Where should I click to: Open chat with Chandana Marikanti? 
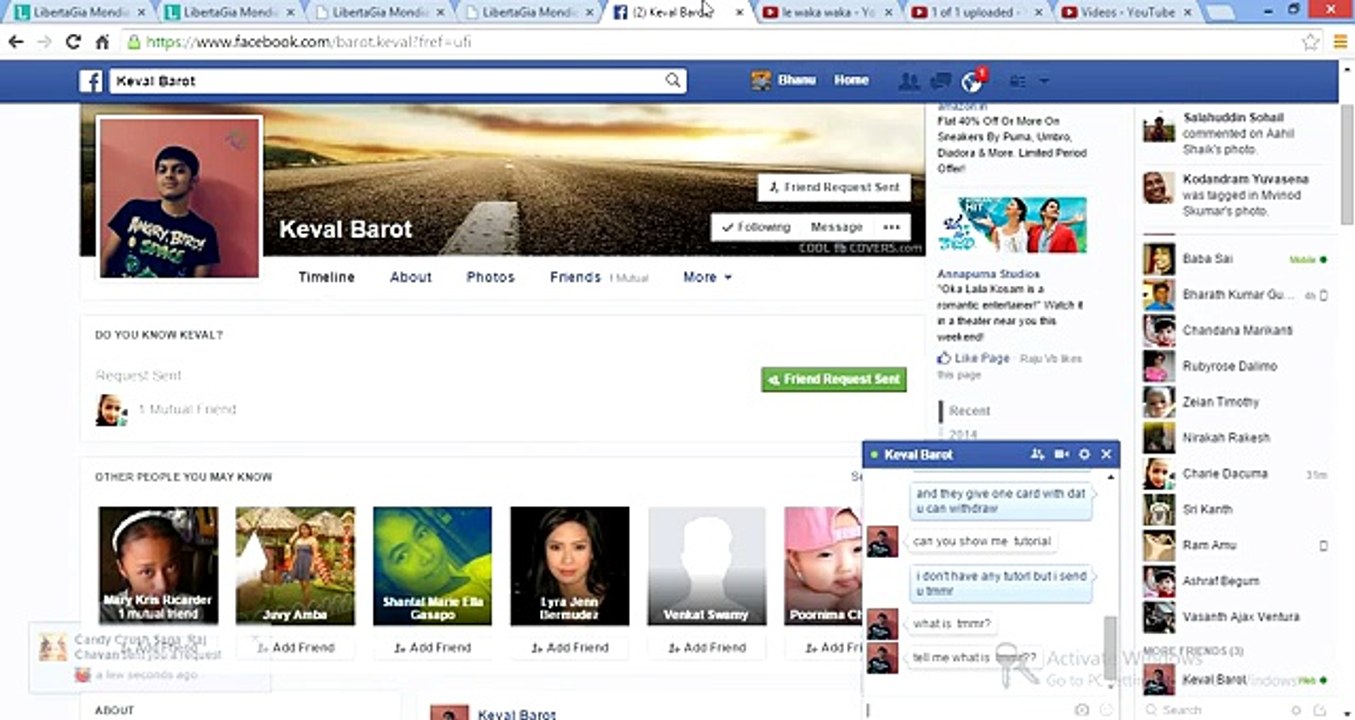point(1236,330)
